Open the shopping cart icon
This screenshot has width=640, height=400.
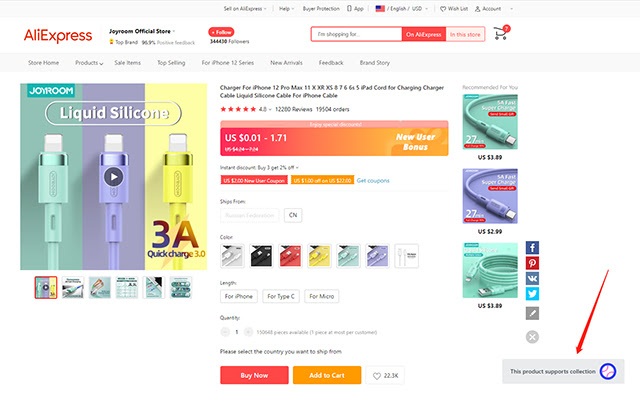tap(500, 33)
